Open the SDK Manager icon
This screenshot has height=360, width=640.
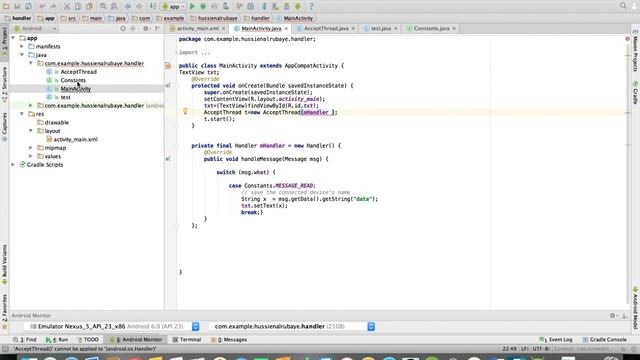coord(287,6)
